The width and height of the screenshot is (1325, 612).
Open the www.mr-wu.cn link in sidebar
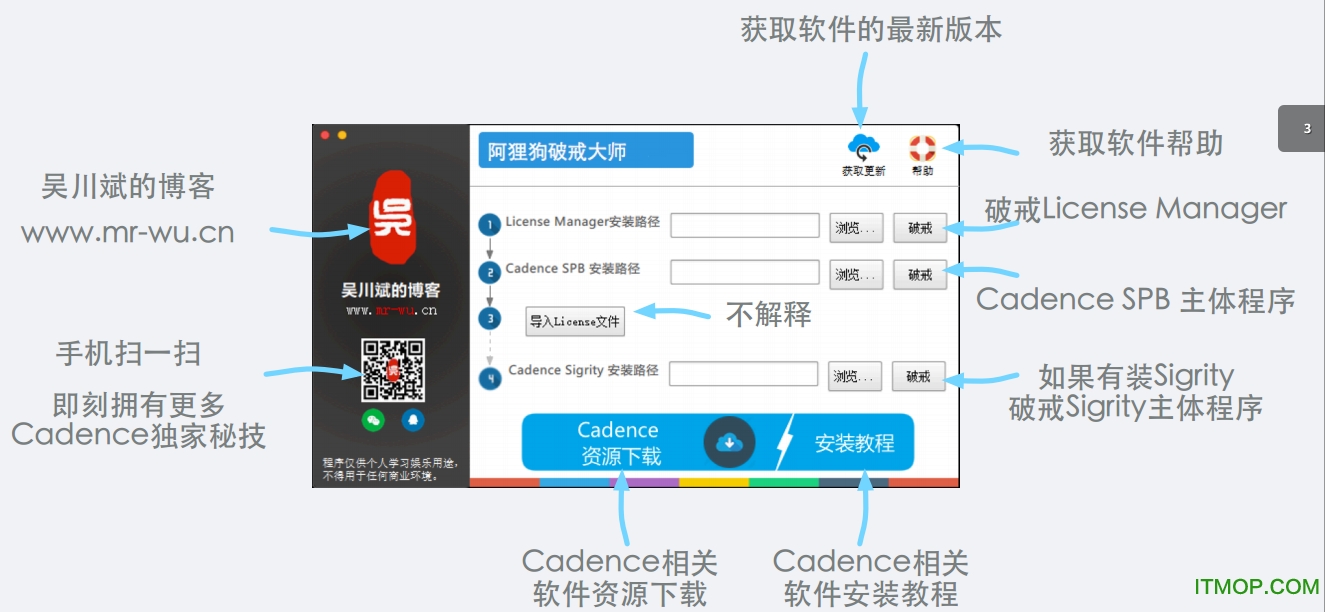coord(392,311)
